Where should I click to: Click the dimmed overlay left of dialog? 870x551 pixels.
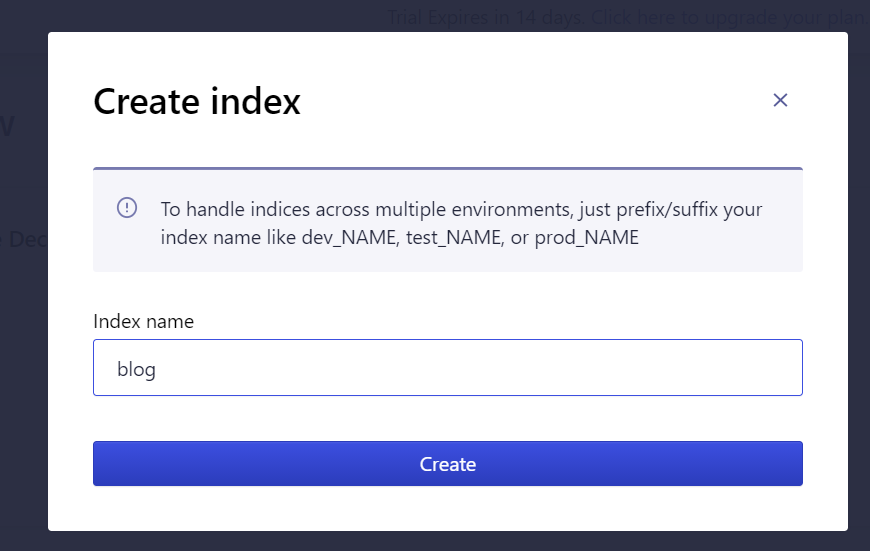pos(24,333)
